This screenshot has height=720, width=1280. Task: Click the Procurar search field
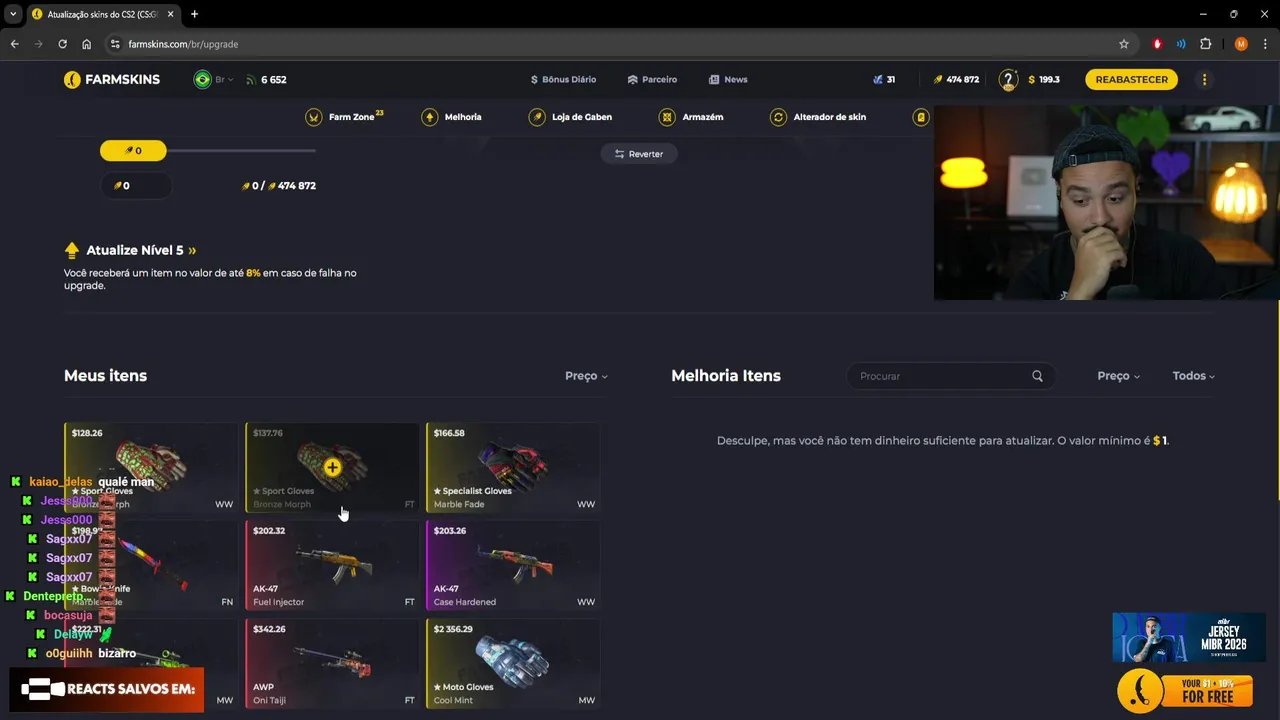[951, 376]
